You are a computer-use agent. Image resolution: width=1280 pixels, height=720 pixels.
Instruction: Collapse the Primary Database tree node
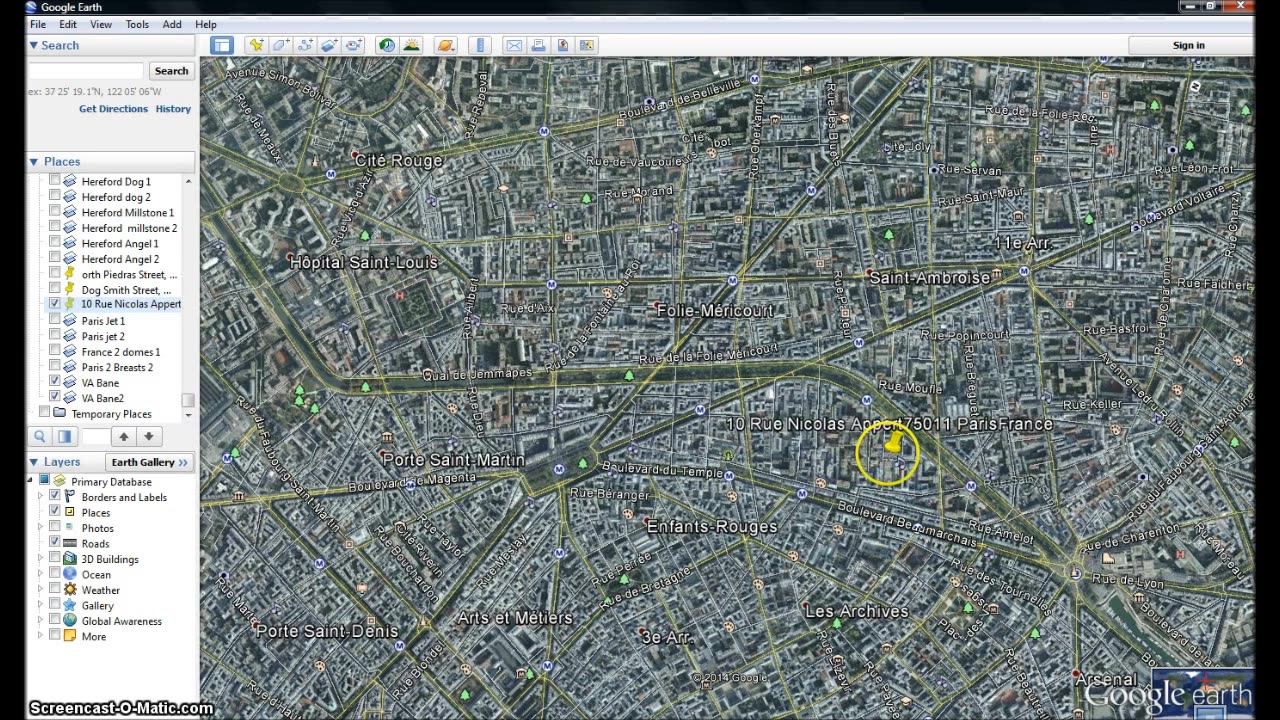click(30, 481)
